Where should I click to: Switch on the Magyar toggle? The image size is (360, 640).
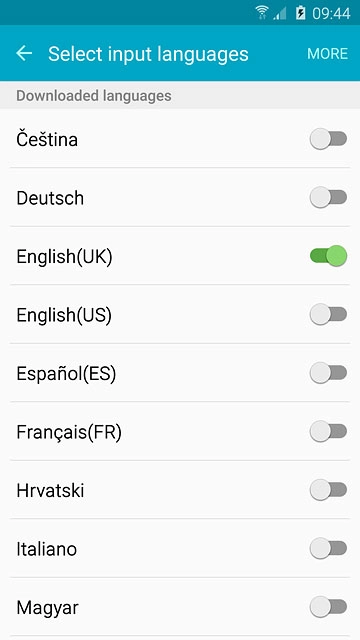click(x=328, y=607)
